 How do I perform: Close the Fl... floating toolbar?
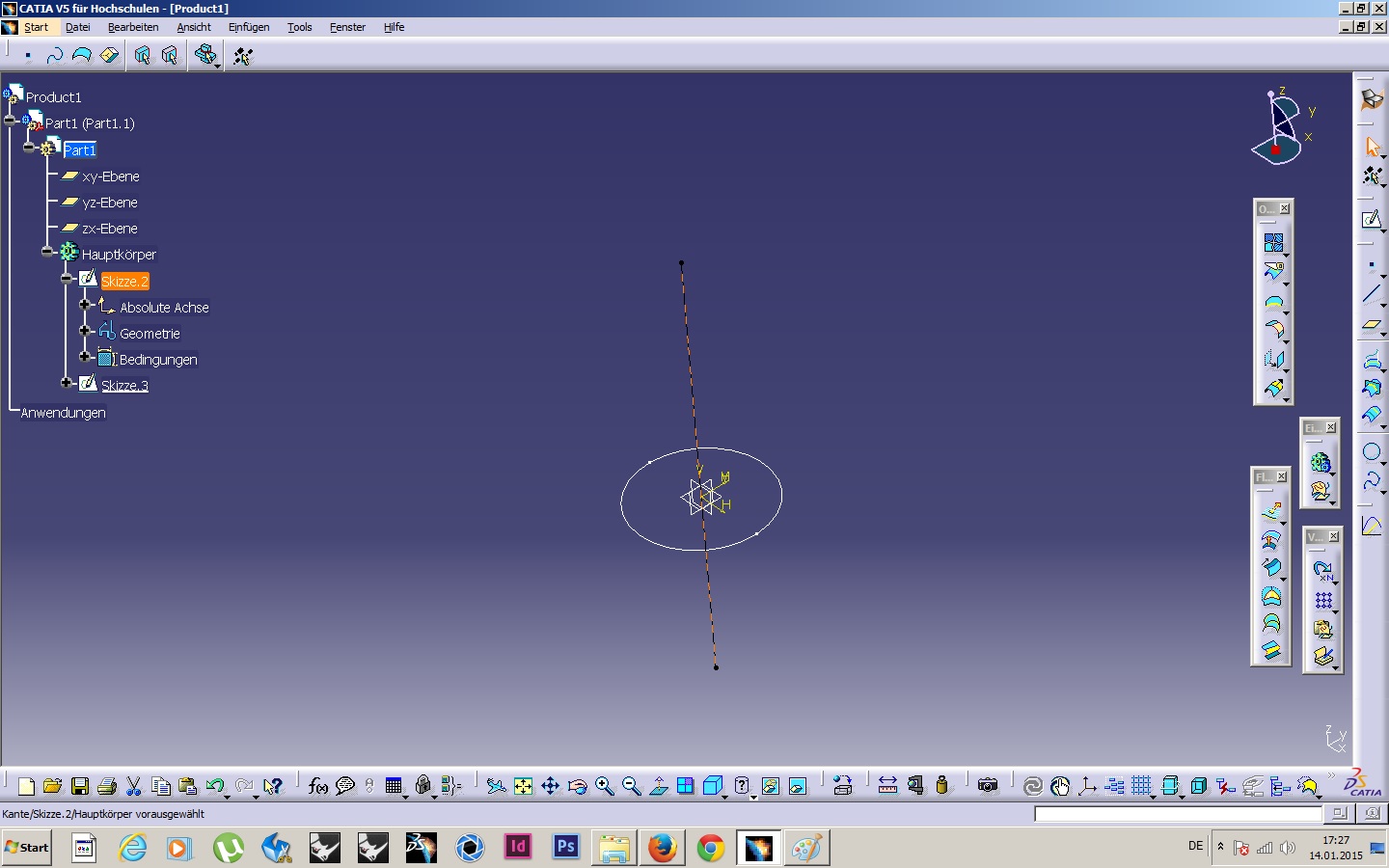pyautogui.click(x=1281, y=476)
